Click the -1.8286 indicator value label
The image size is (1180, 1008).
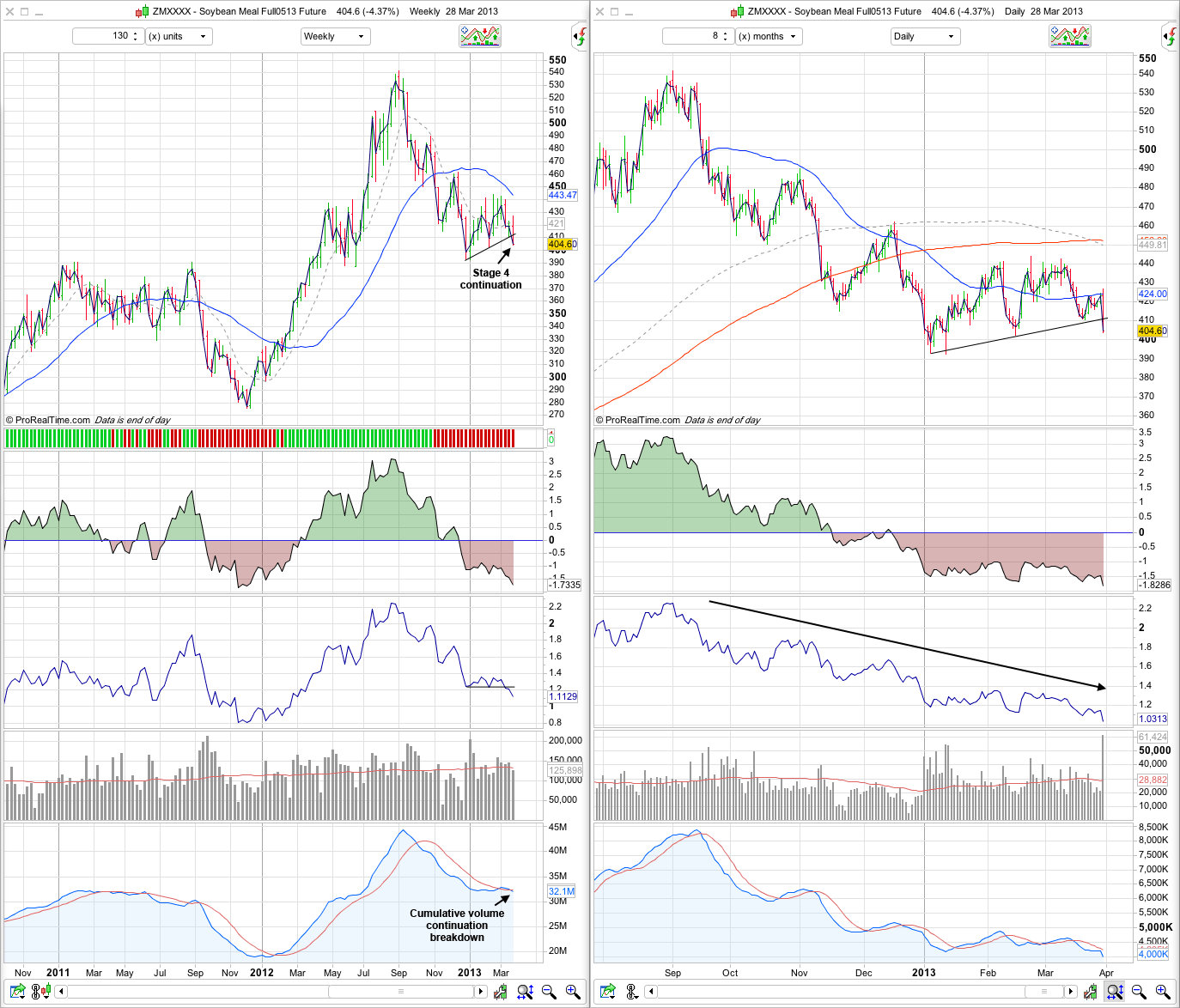click(x=1154, y=585)
